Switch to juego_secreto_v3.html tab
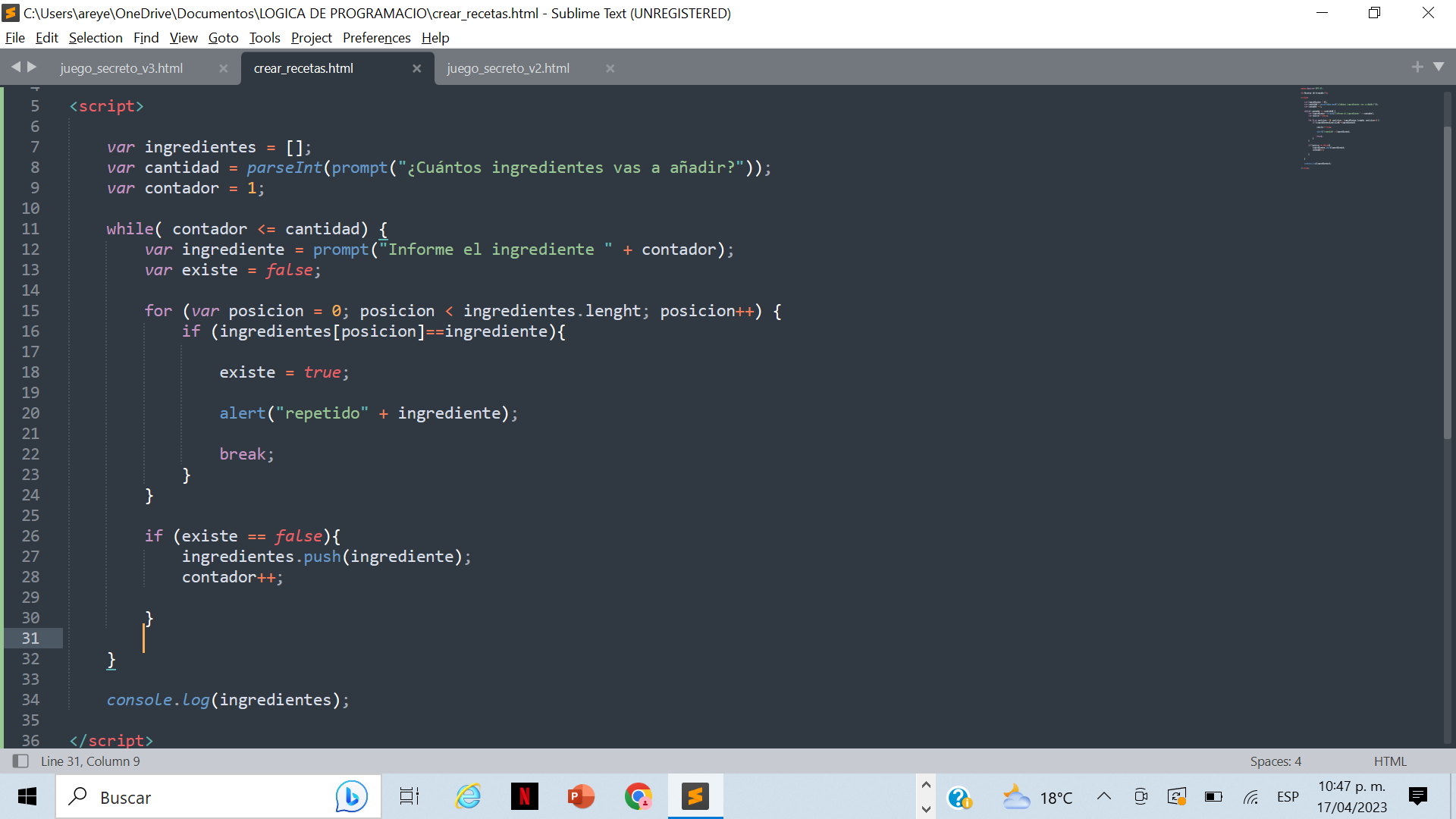The width and height of the screenshot is (1456, 819). click(x=121, y=68)
